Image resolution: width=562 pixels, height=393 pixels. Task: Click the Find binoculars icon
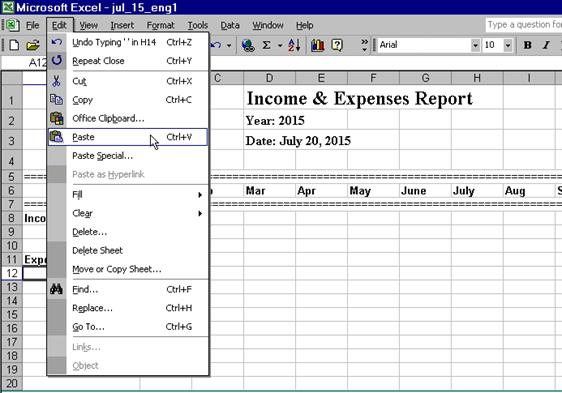(x=56, y=289)
